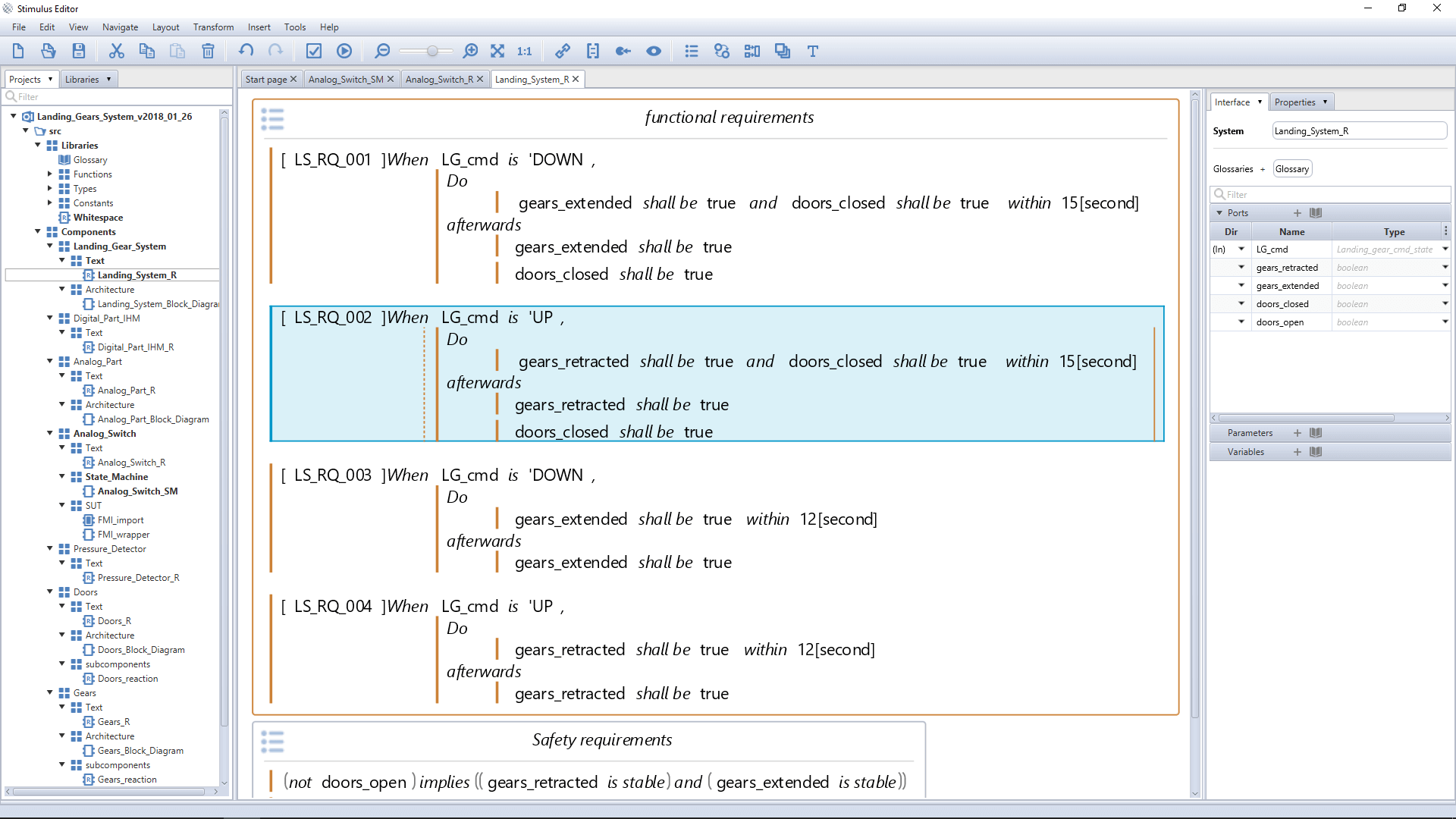This screenshot has width=1456, height=819.
Task: Open the glossary book icon beside Ports
Action: coord(1316,213)
